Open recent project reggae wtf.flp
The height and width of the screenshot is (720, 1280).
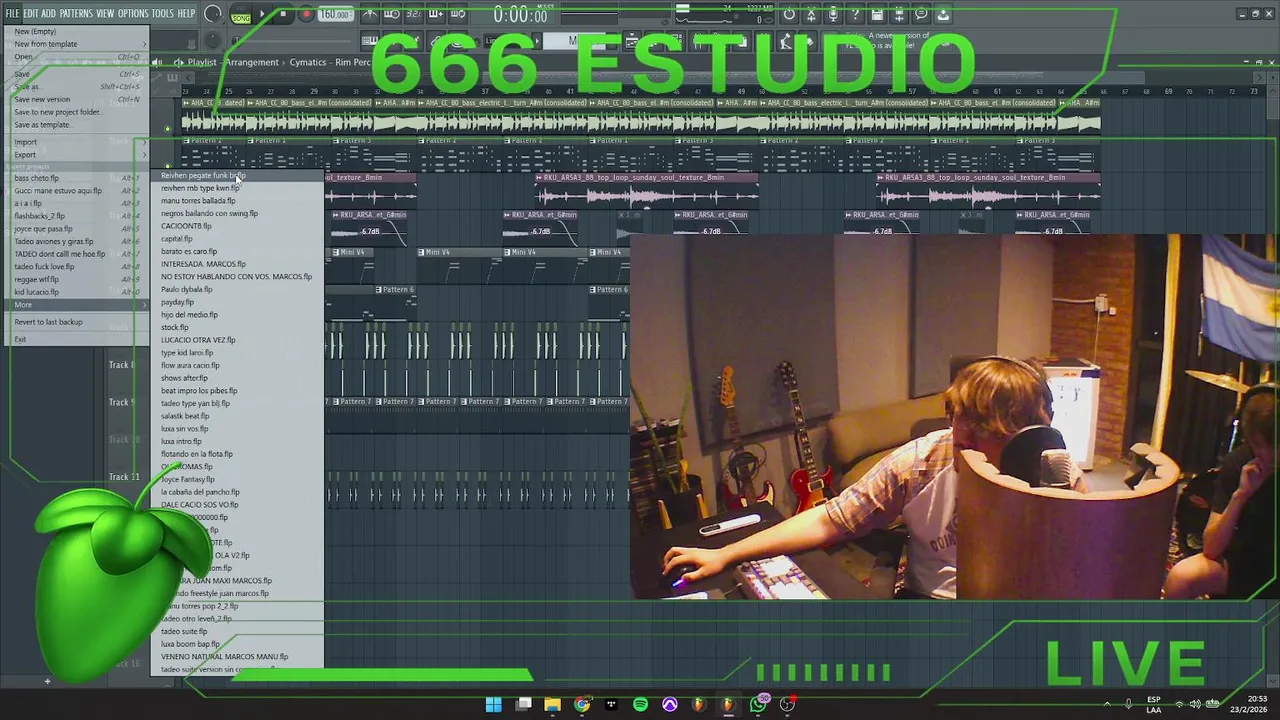(x=76, y=280)
